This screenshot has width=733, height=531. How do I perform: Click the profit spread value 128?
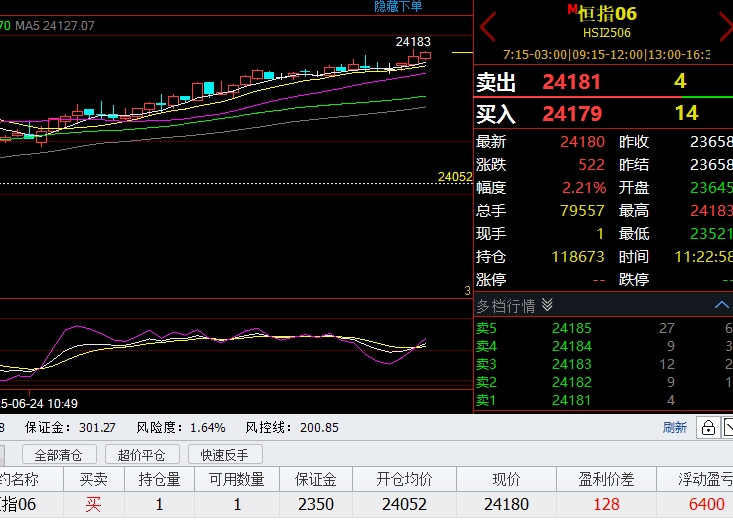click(606, 504)
